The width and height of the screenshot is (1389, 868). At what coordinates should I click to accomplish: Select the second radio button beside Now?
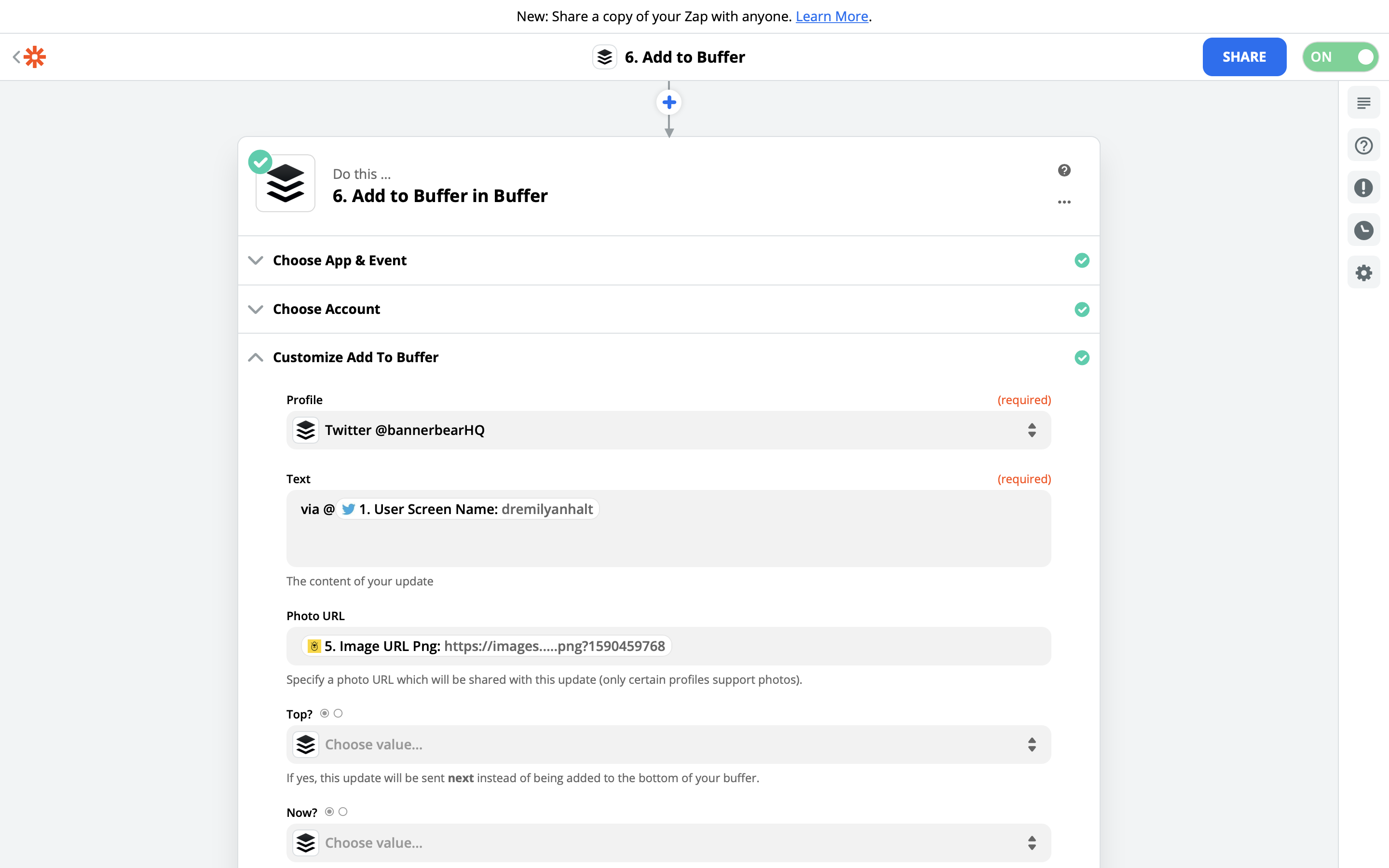[342, 812]
